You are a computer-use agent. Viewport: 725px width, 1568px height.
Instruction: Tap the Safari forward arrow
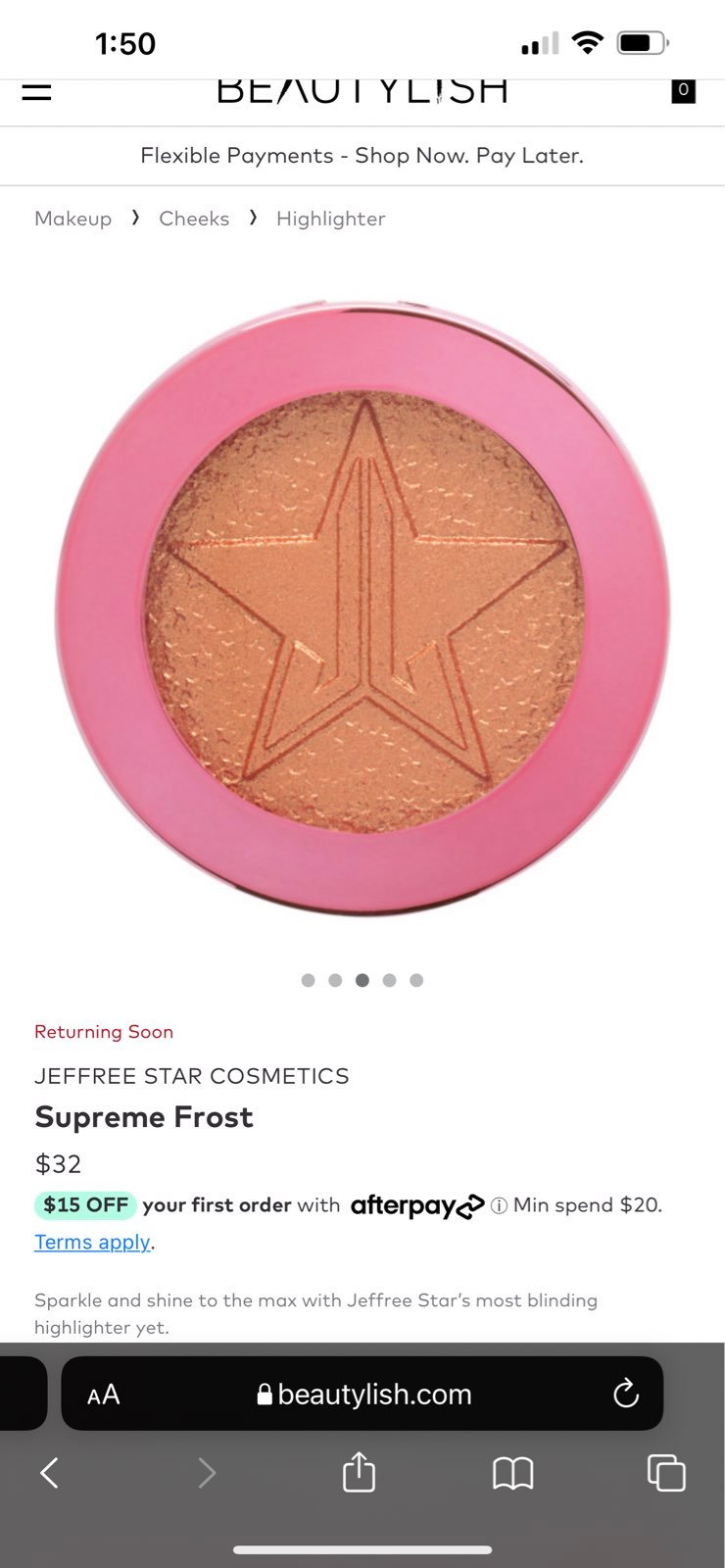click(x=207, y=1472)
